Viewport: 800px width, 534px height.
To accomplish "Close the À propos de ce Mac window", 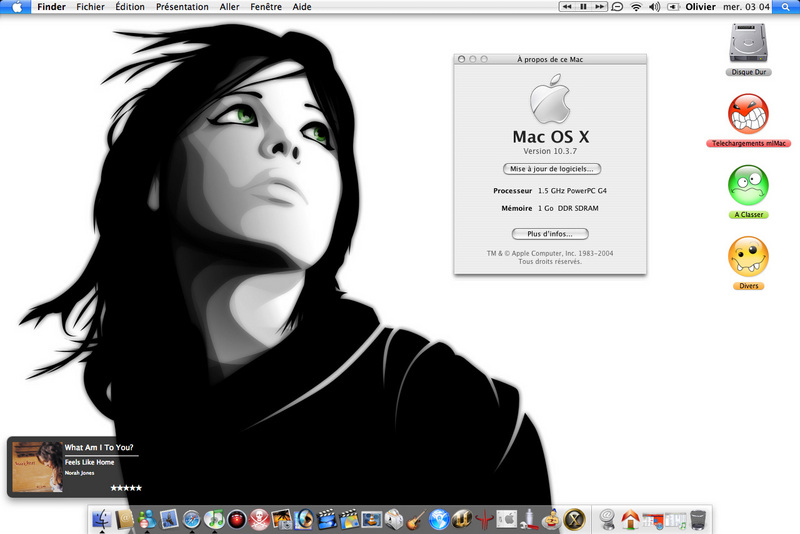I will click(x=461, y=59).
